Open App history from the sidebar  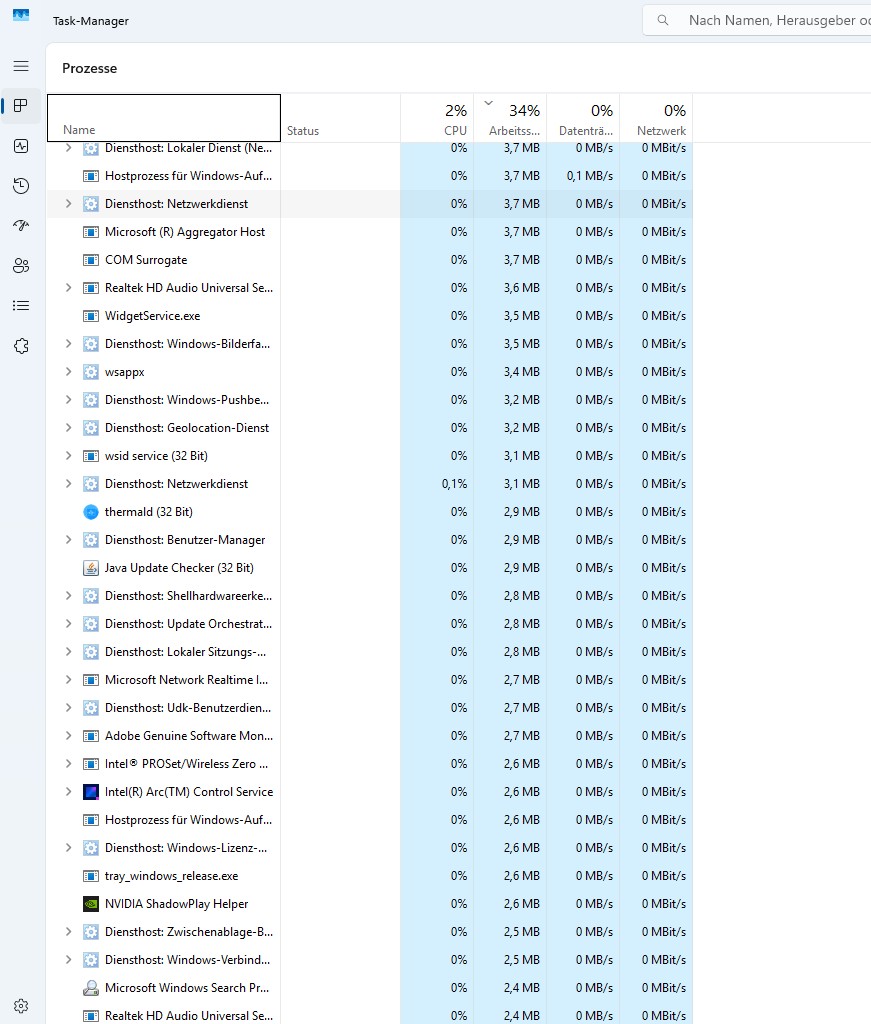point(21,186)
